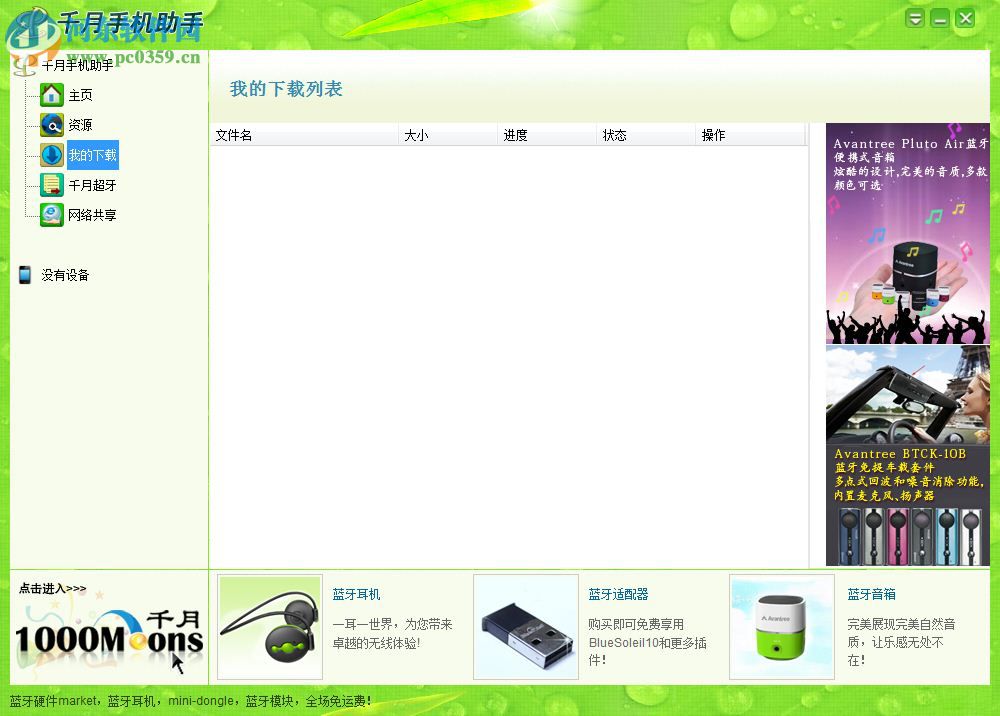Click the 没有设备 device entry

[x=65, y=275]
